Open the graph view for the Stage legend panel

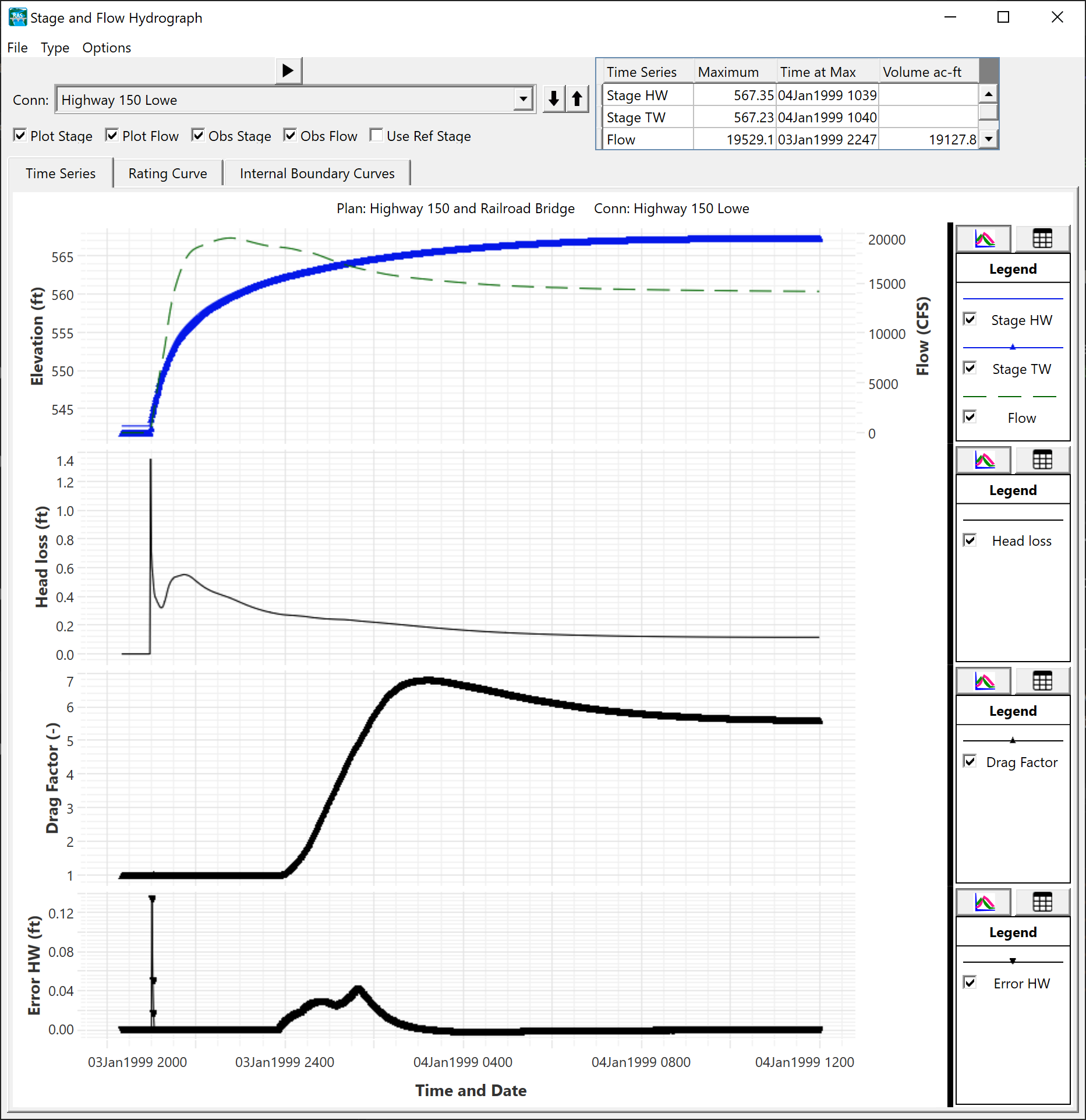pos(984,238)
